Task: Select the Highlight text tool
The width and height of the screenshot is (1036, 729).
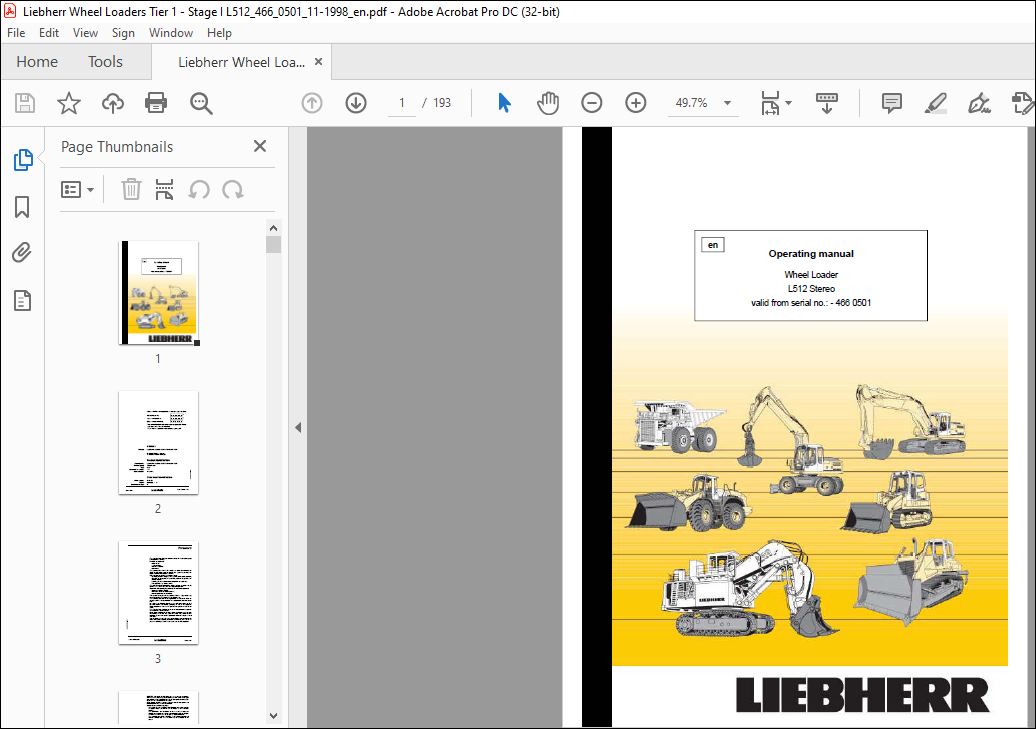Action: [936, 103]
